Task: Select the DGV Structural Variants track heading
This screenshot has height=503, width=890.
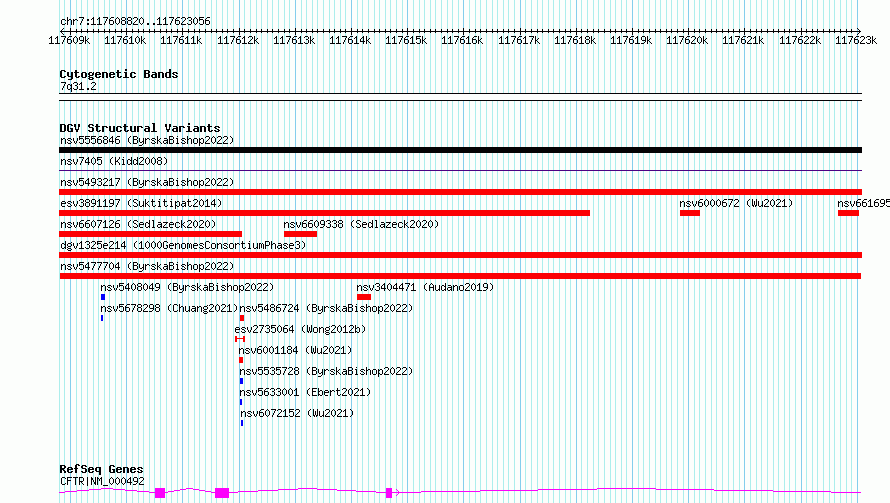Action: pyautogui.click(x=140, y=128)
